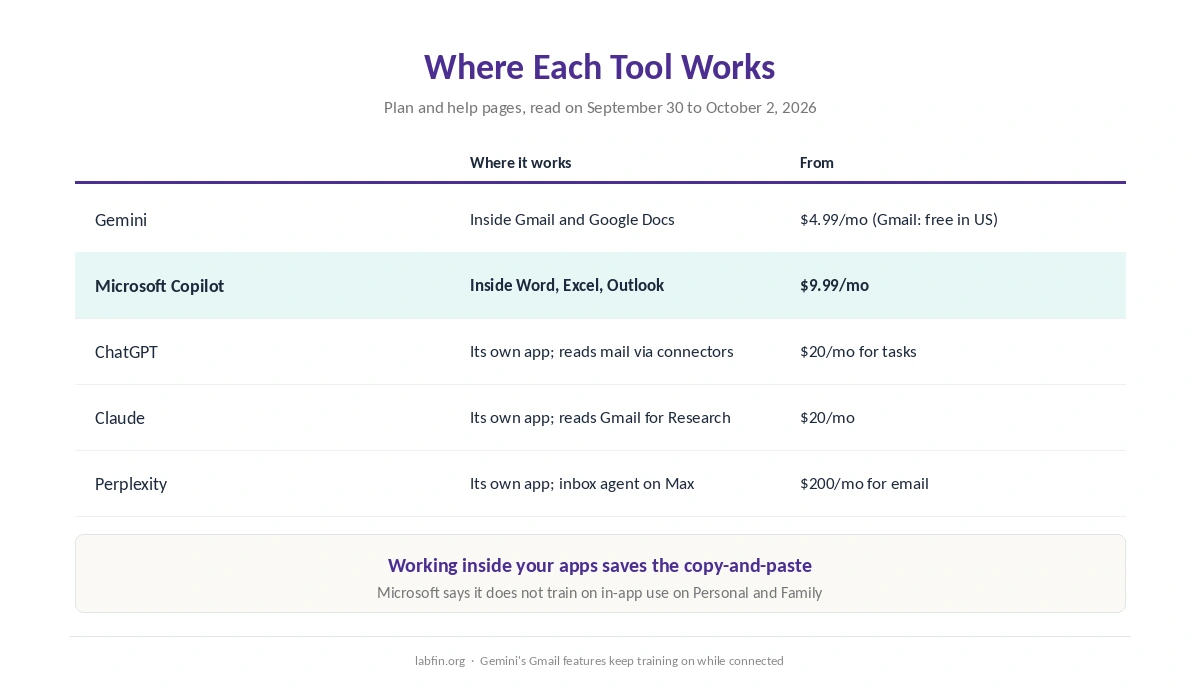Click the "$200/mo for email" price
The image size is (1200, 688).
tap(864, 484)
